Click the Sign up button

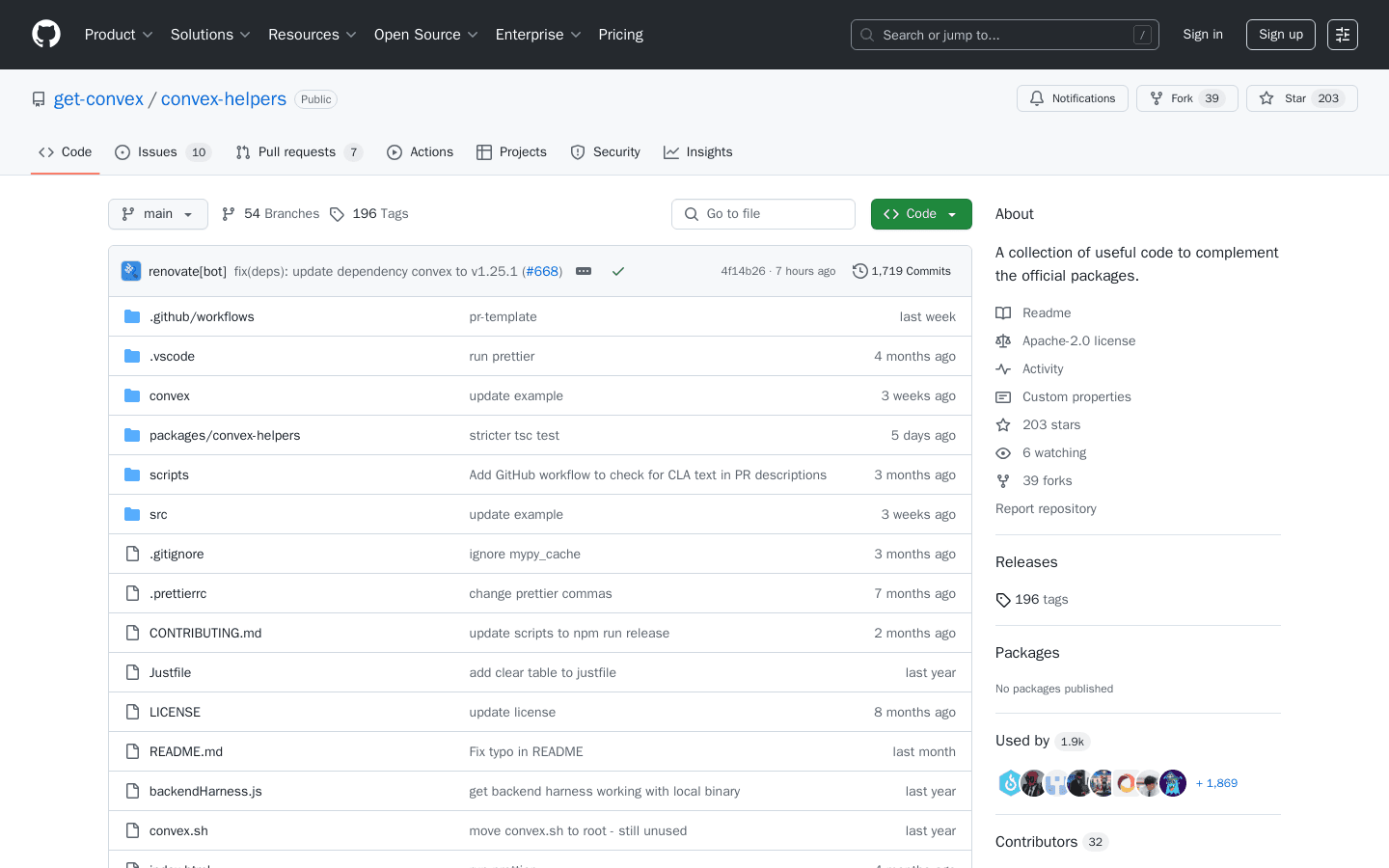tap(1281, 35)
